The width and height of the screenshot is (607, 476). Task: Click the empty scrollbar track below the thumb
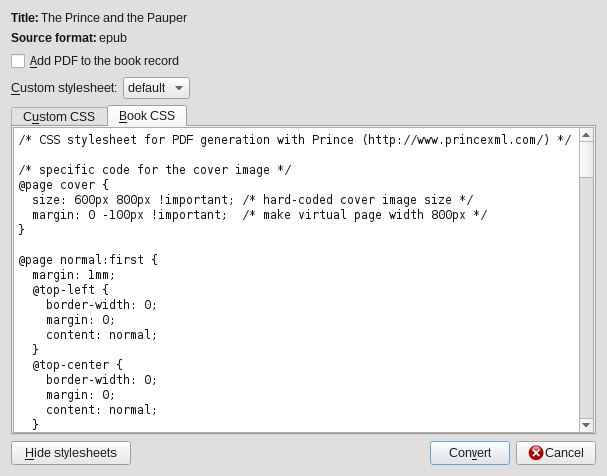[586, 300]
